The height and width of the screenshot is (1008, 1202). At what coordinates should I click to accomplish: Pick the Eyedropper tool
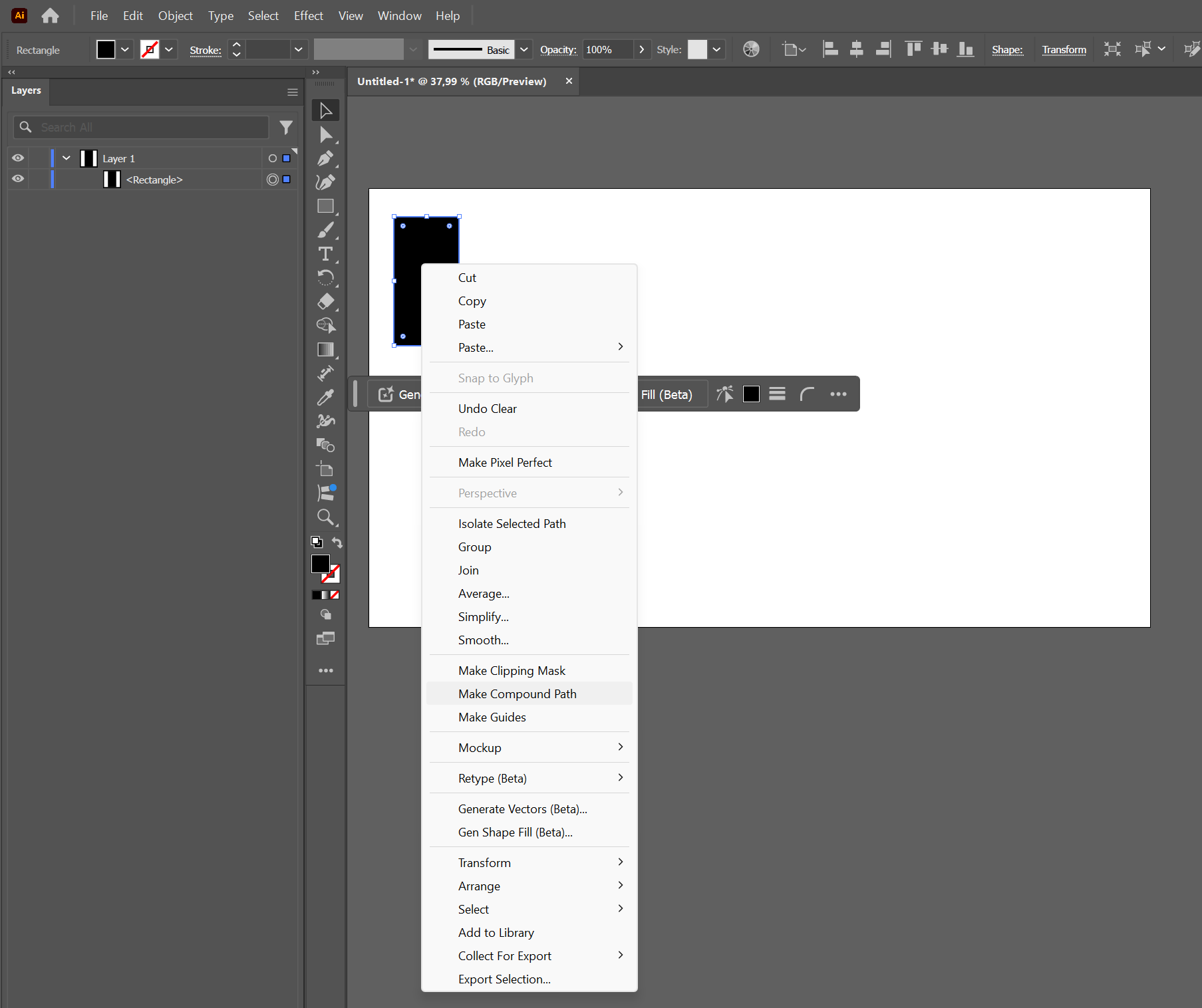click(325, 398)
